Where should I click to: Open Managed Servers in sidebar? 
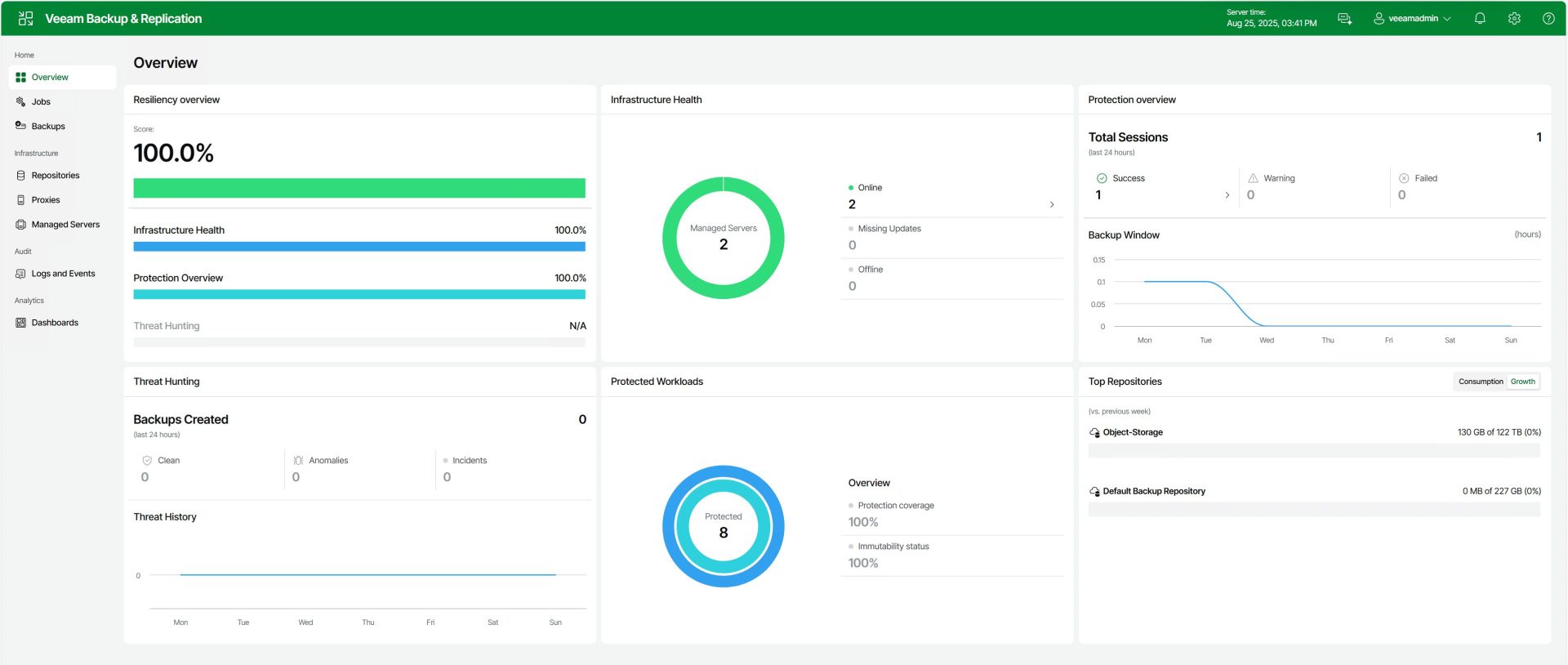point(65,225)
